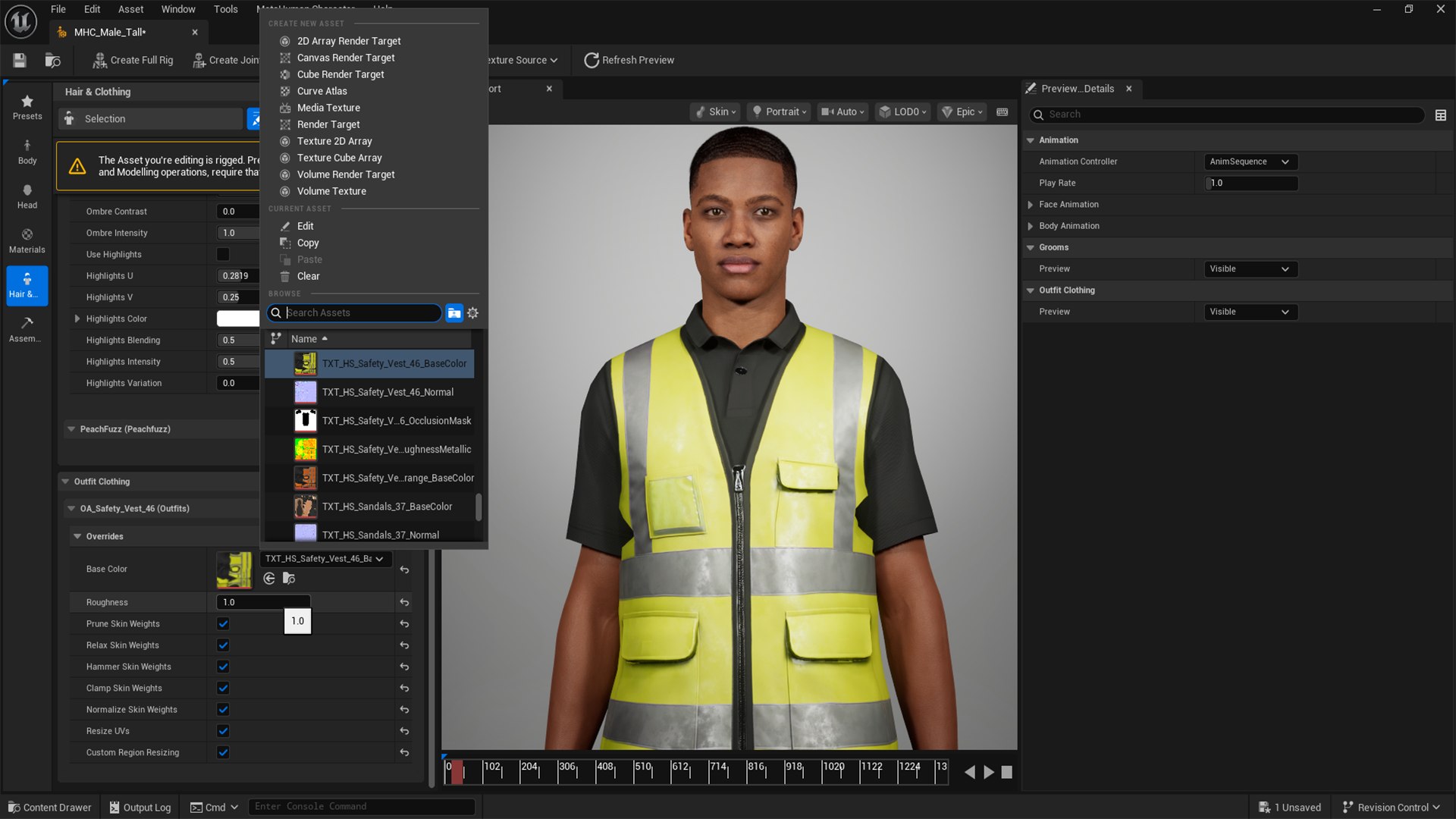Reset Custom Region Resizing to default
Viewport: 1456px width, 819px height.
(x=404, y=753)
